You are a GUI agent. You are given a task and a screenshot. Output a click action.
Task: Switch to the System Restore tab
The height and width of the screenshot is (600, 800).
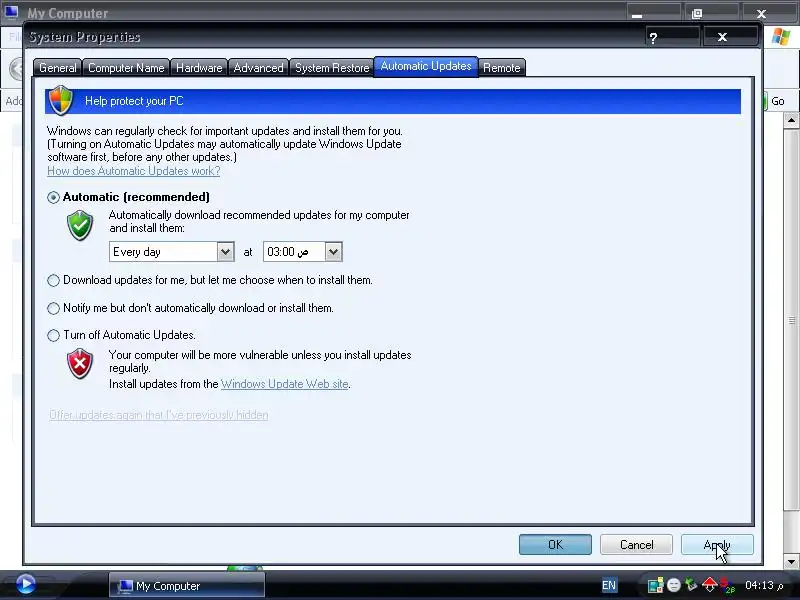click(332, 68)
